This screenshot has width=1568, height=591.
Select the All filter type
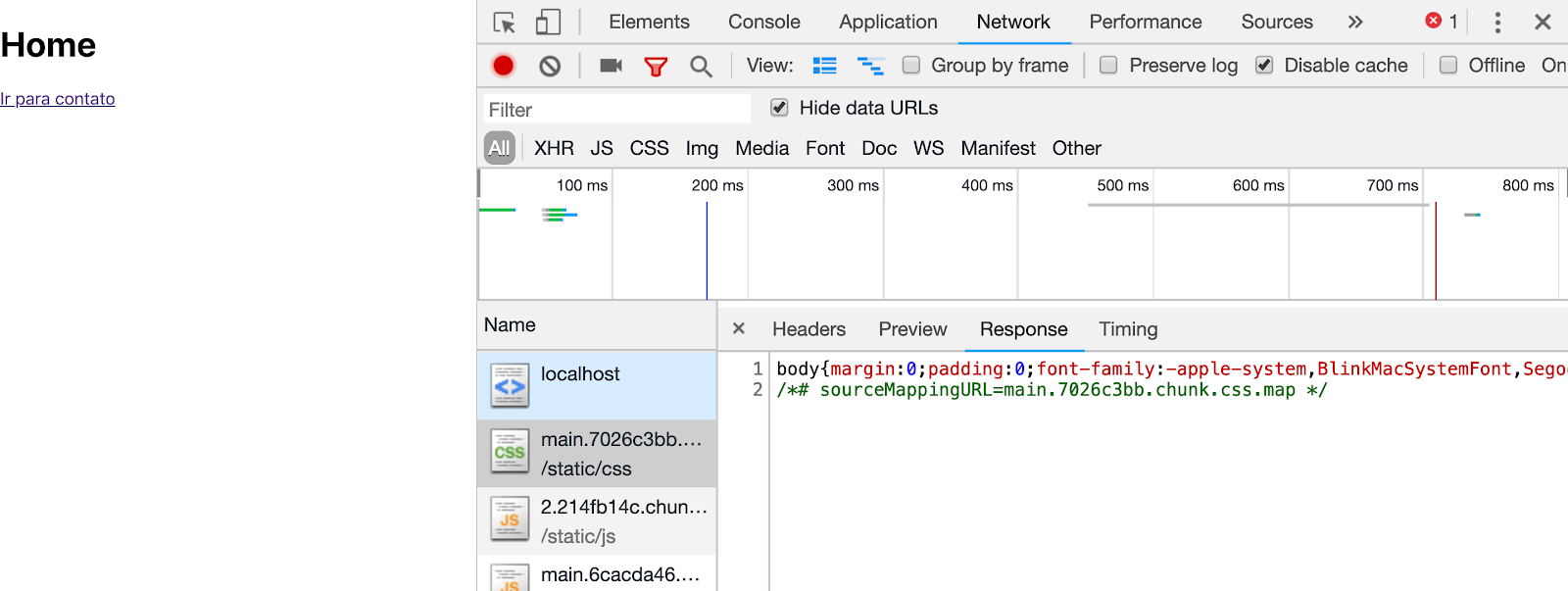(500, 148)
